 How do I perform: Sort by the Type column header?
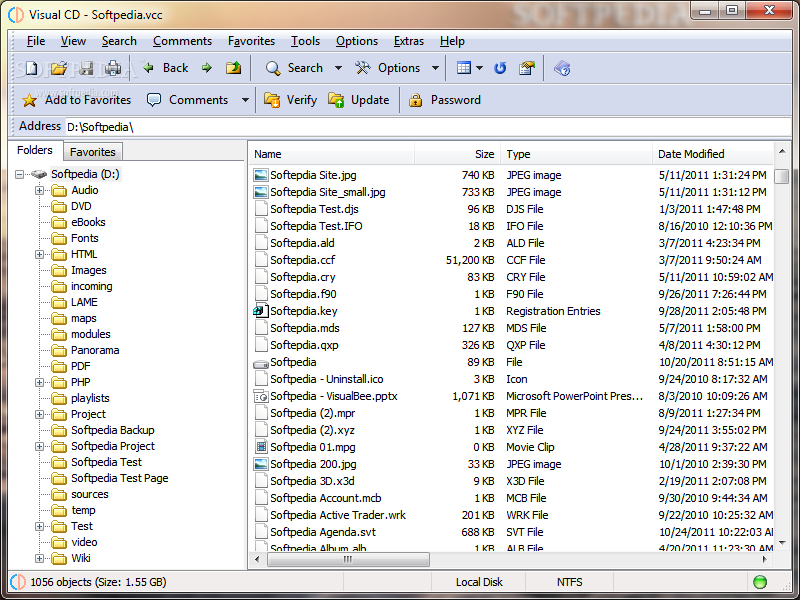tap(576, 154)
